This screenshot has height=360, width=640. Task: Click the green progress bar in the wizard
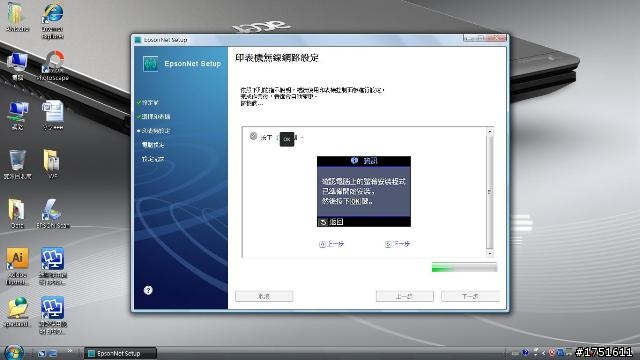click(x=464, y=268)
